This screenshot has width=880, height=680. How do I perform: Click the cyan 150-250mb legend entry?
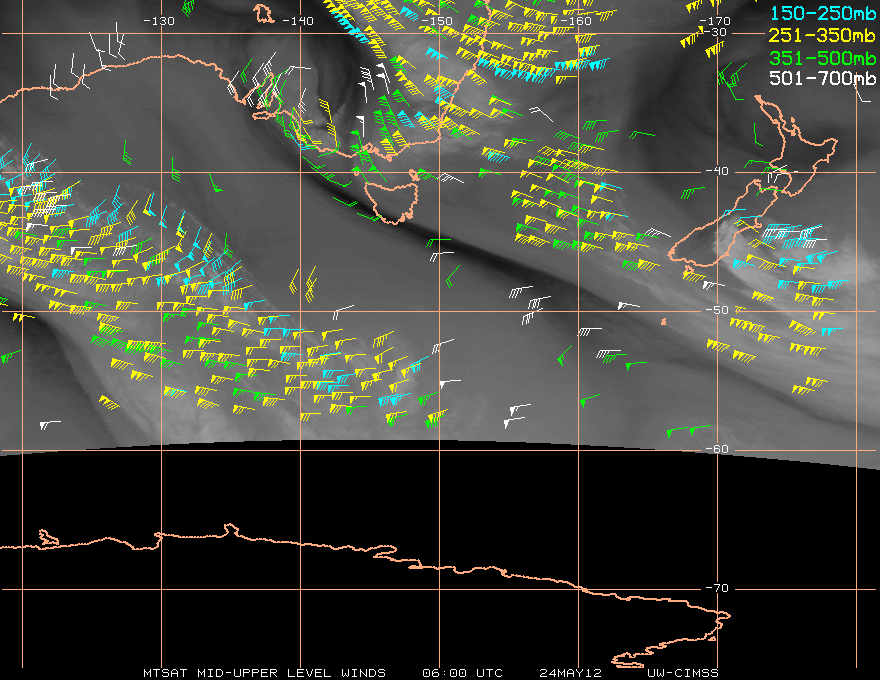pos(822,13)
